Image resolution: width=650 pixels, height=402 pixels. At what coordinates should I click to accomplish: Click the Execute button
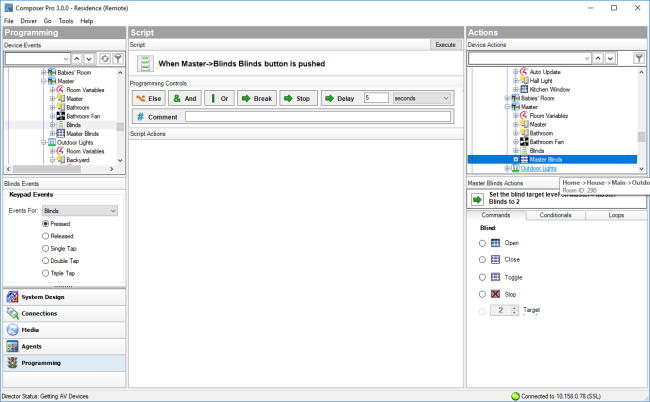pyautogui.click(x=446, y=45)
